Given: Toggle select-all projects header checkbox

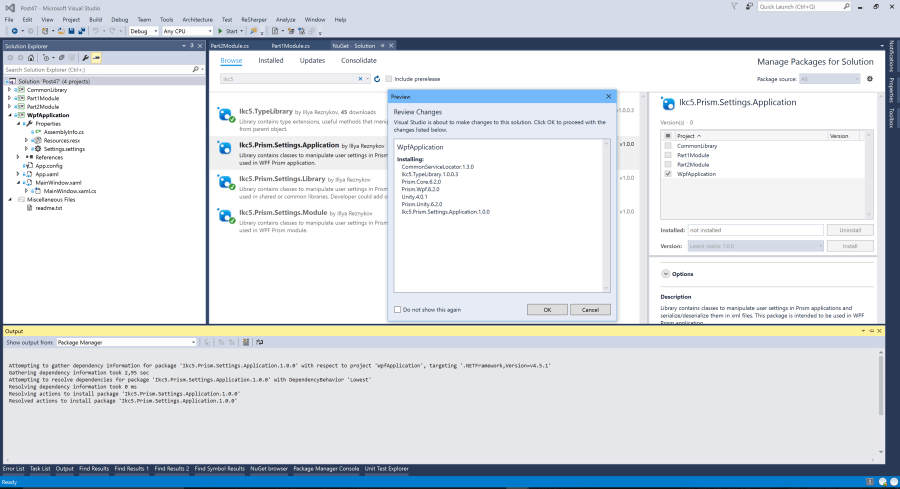Looking at the screenshot, I should (668, 136).
